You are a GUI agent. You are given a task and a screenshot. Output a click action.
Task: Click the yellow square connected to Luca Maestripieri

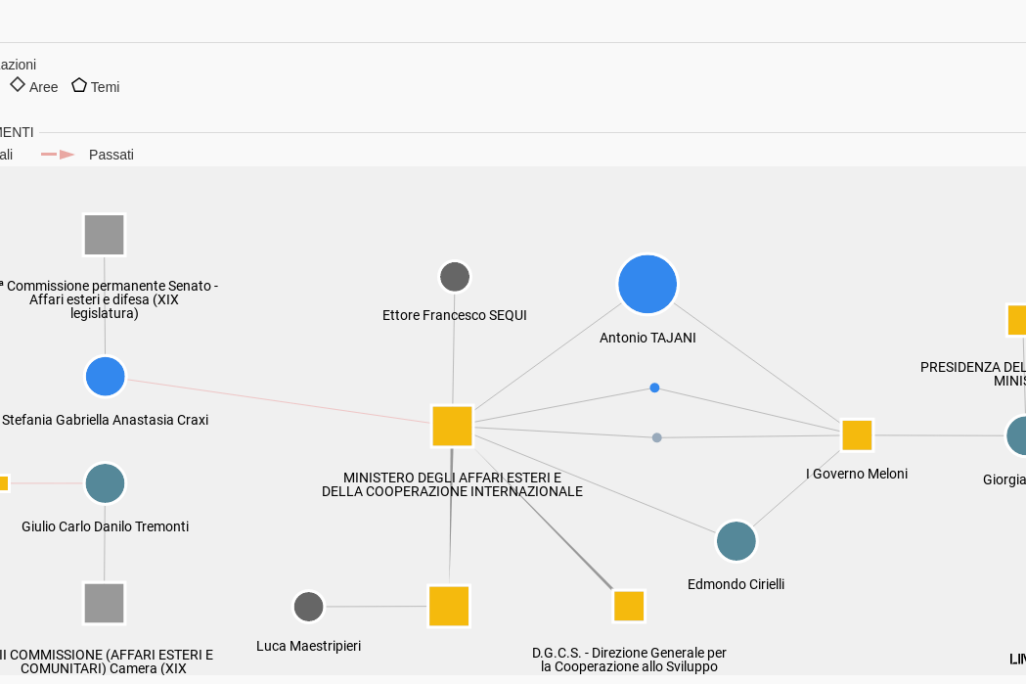click(x=449, y=606)
